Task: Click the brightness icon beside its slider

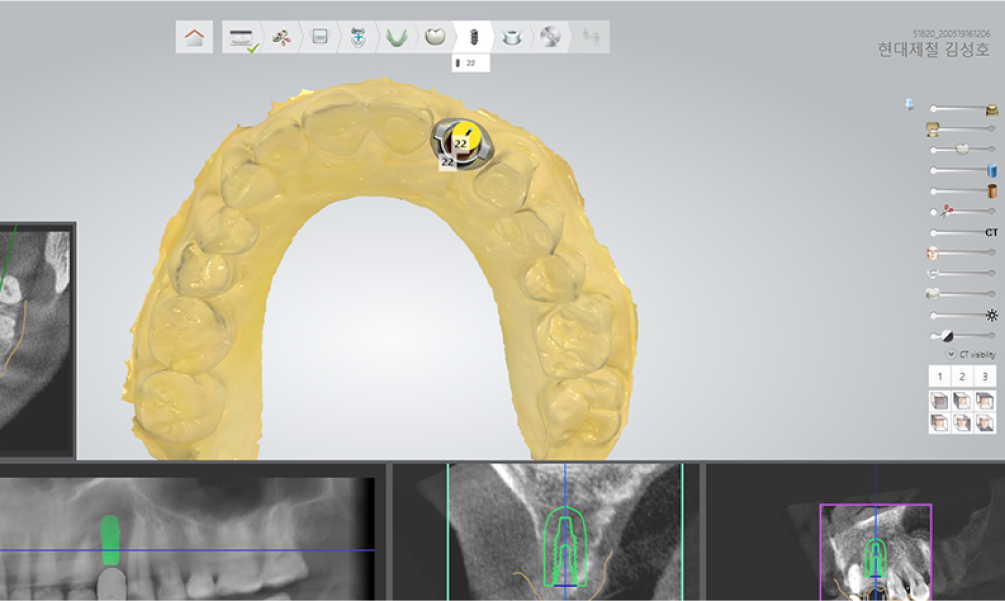Action: point(993,314)
